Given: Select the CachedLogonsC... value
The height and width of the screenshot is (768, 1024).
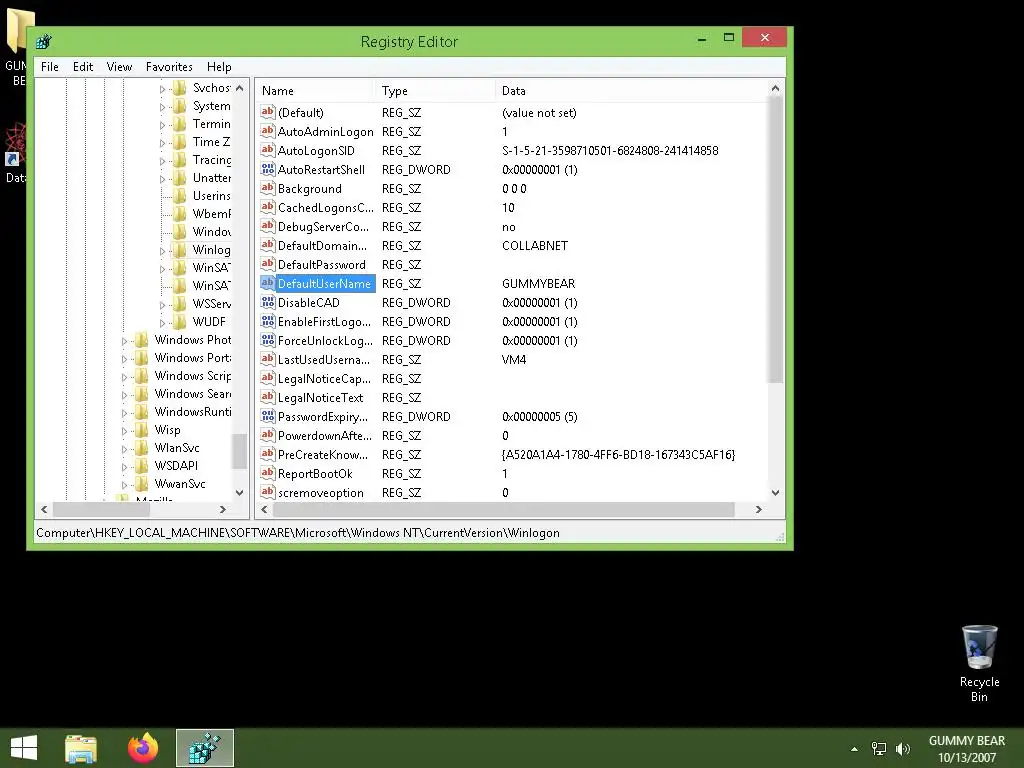Looking at the screenshot, I should click(x=325, y=207).
